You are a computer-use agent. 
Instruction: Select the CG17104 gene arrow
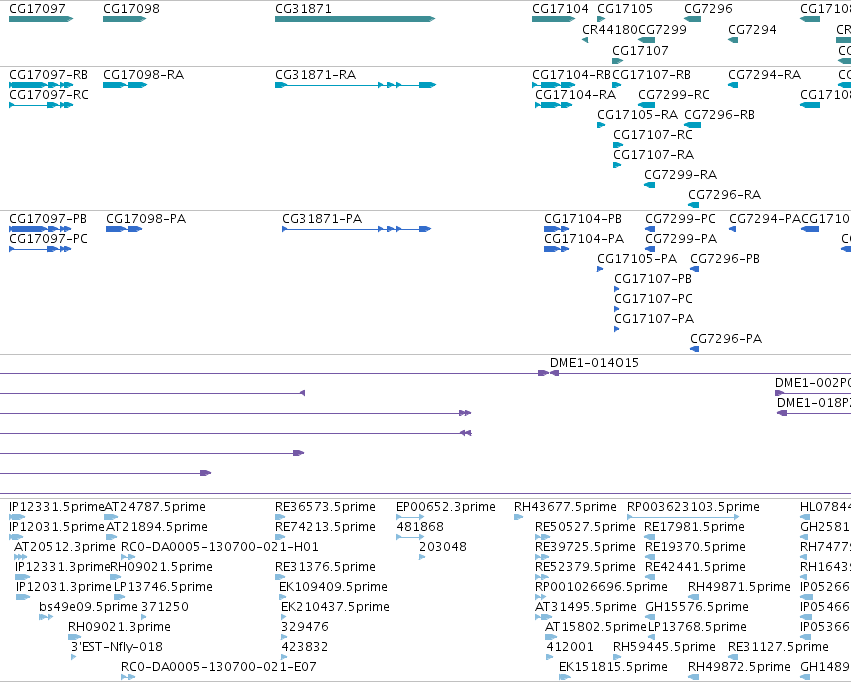tap(554, 19)
